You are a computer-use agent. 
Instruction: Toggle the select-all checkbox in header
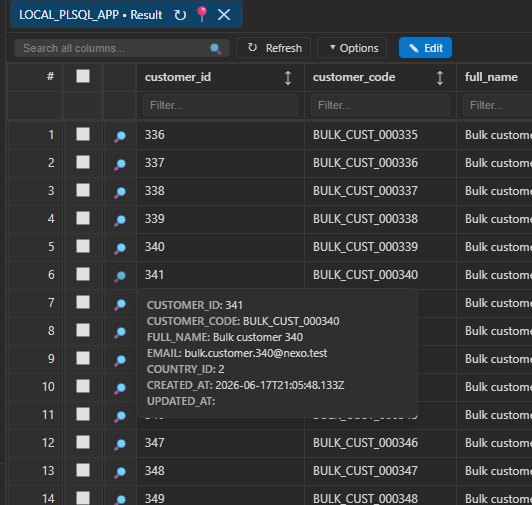tap(83, 76)
